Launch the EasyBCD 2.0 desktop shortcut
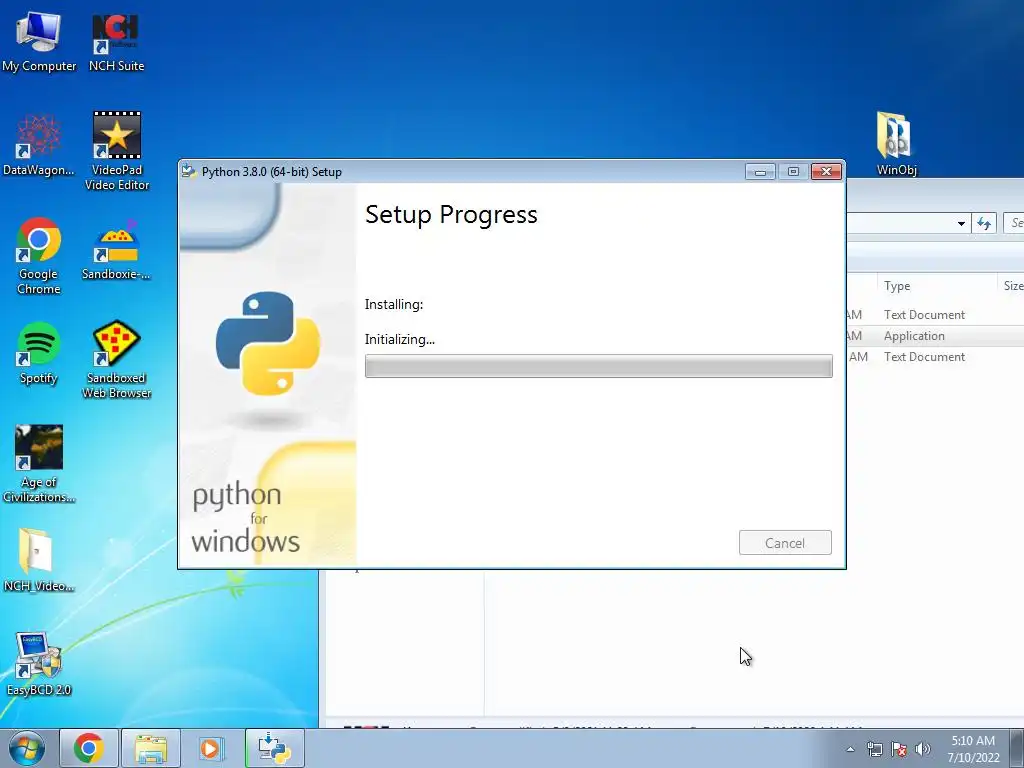The image size is (1024, 768). (39, 664)
